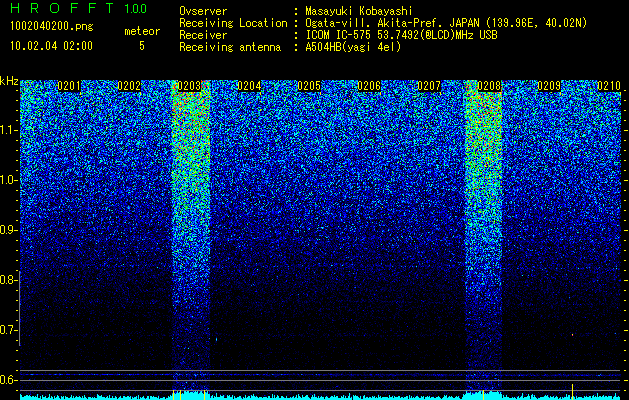Click the 0202 time marker label
629x400 pixels.
pos(129,86)
